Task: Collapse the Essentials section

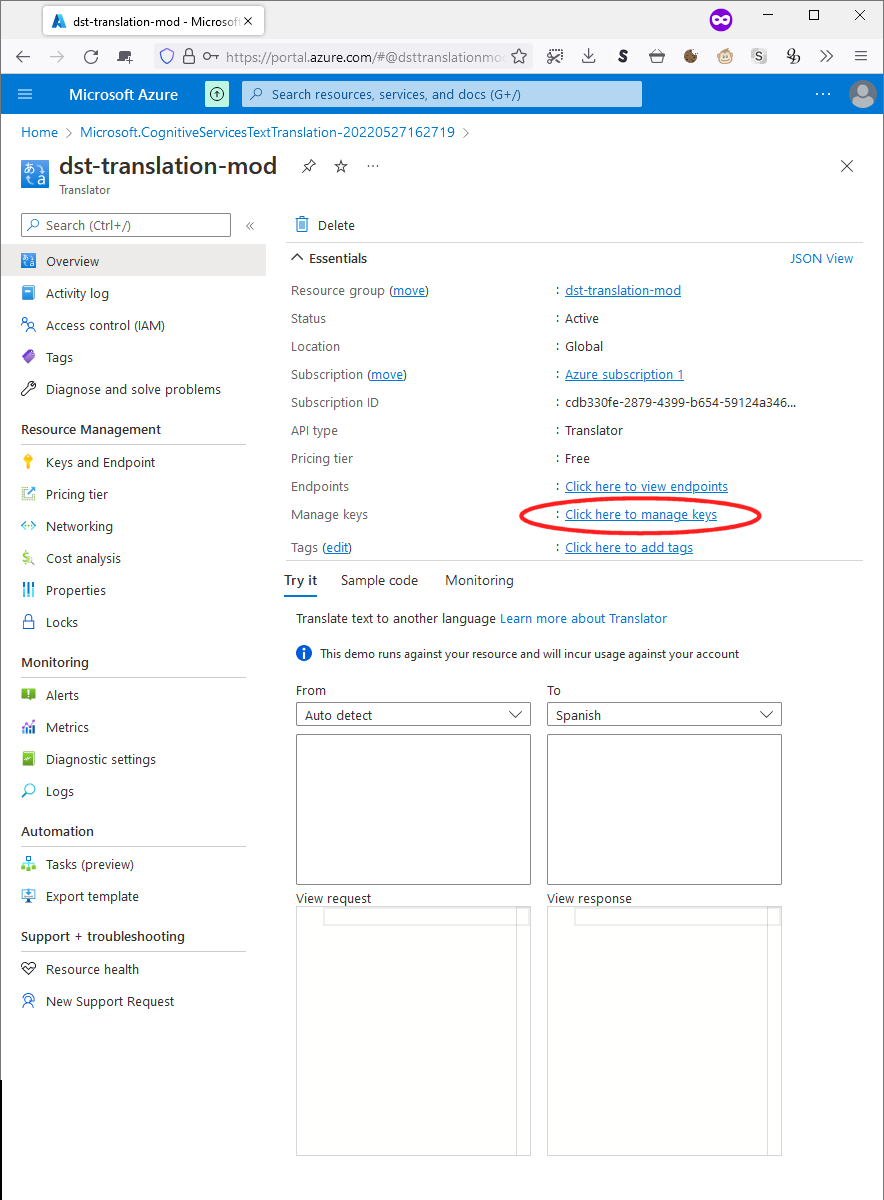Action: coord(329,258)
